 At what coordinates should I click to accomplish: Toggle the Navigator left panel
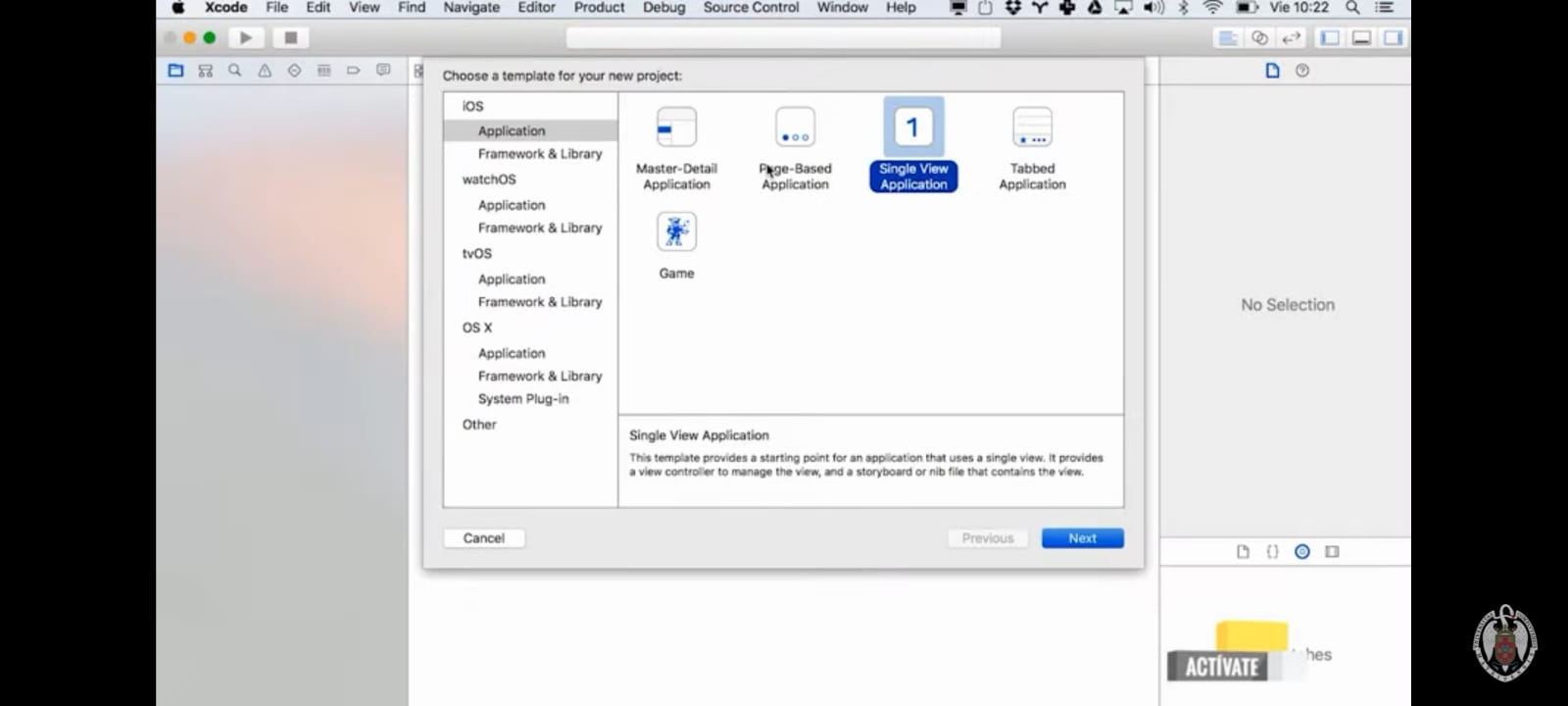[x=1330, y=38]
